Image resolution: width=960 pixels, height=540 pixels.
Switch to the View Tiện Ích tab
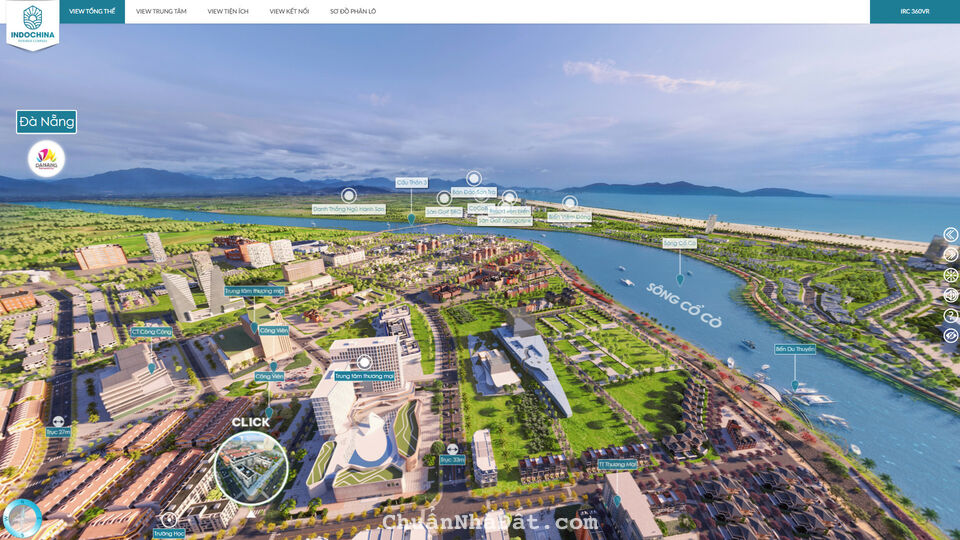228,11
